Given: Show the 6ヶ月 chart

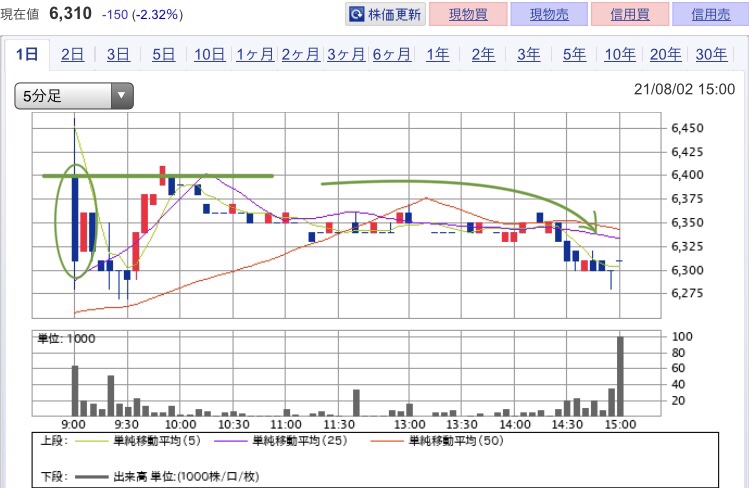Looking at the screenshot, I should tap(392, 54).
